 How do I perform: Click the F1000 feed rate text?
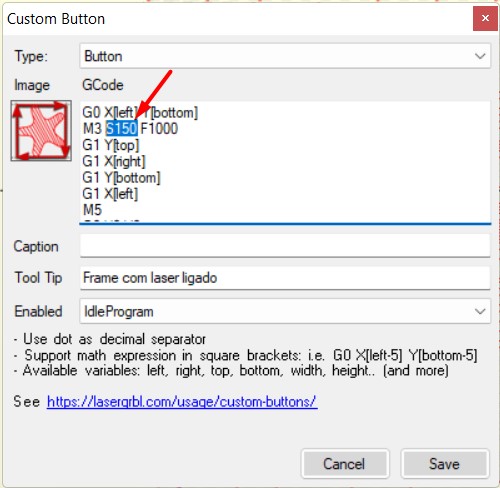pos(159,128)
